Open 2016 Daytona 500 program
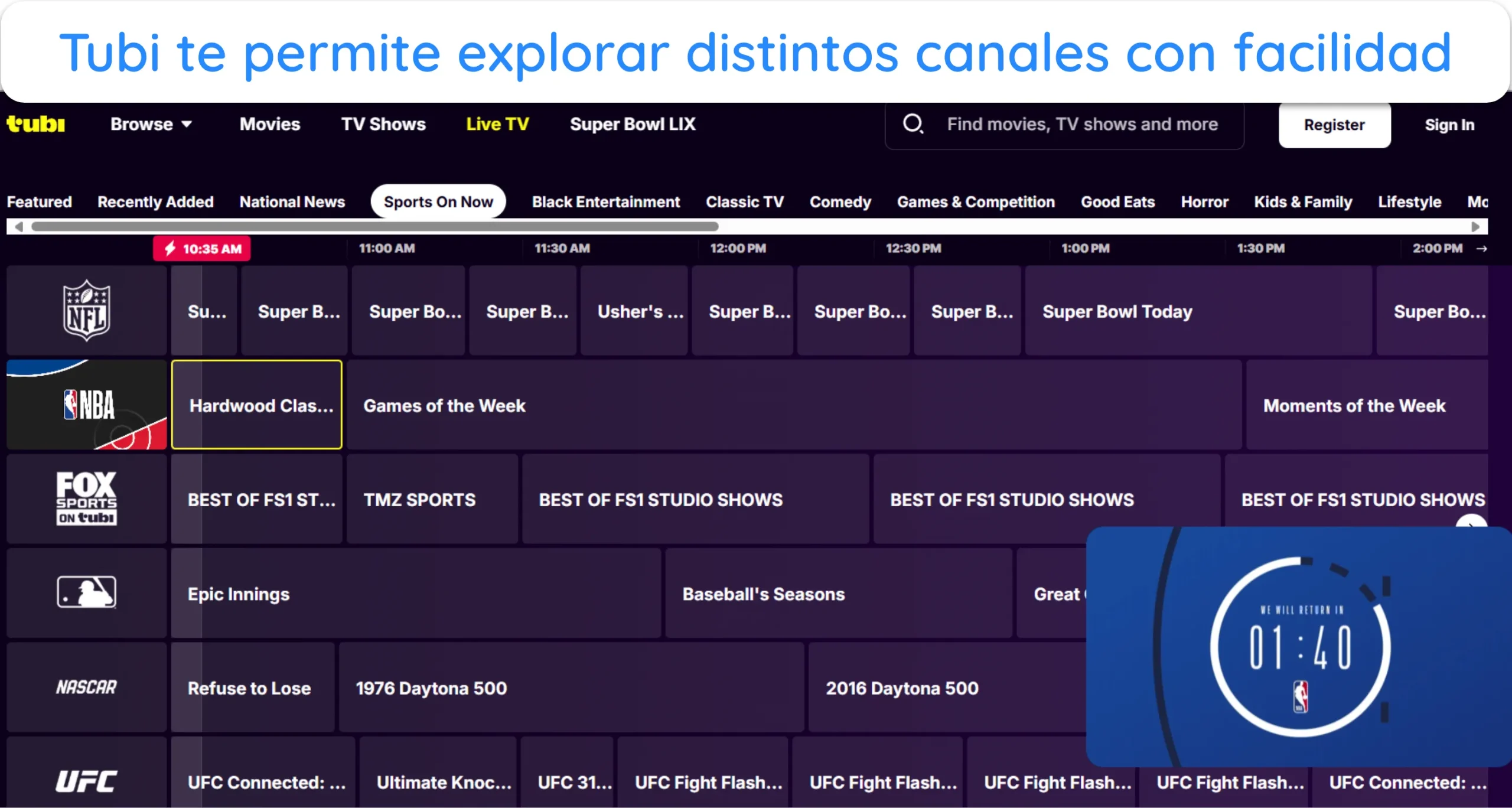The height and width of the screenshot is (808, 1512). [x=947, y=688]
